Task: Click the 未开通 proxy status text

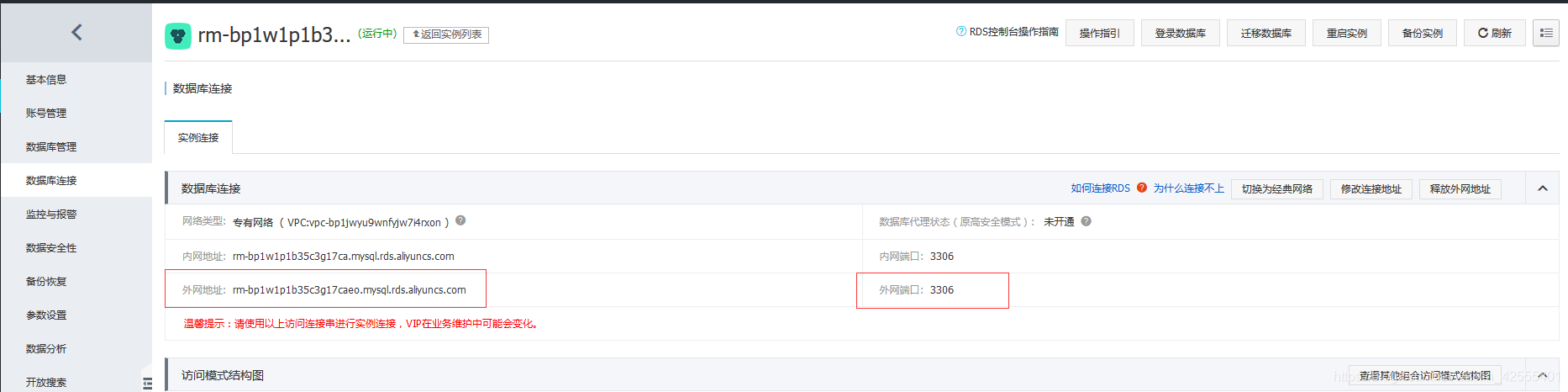Action: pyautogui.click(x=1059, y=222)
